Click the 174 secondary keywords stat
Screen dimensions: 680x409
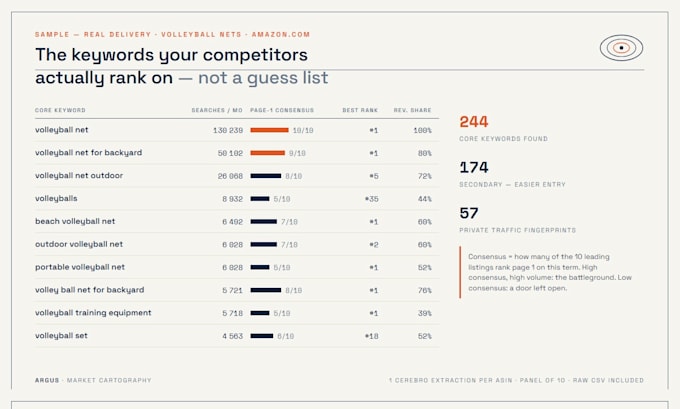[474, 167]
